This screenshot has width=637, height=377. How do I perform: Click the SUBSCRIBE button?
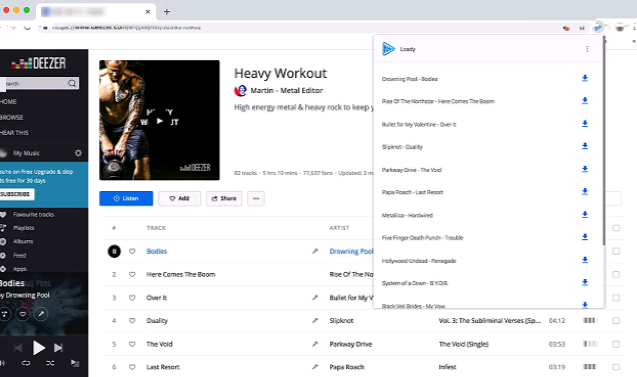click(x=16, y=194)
